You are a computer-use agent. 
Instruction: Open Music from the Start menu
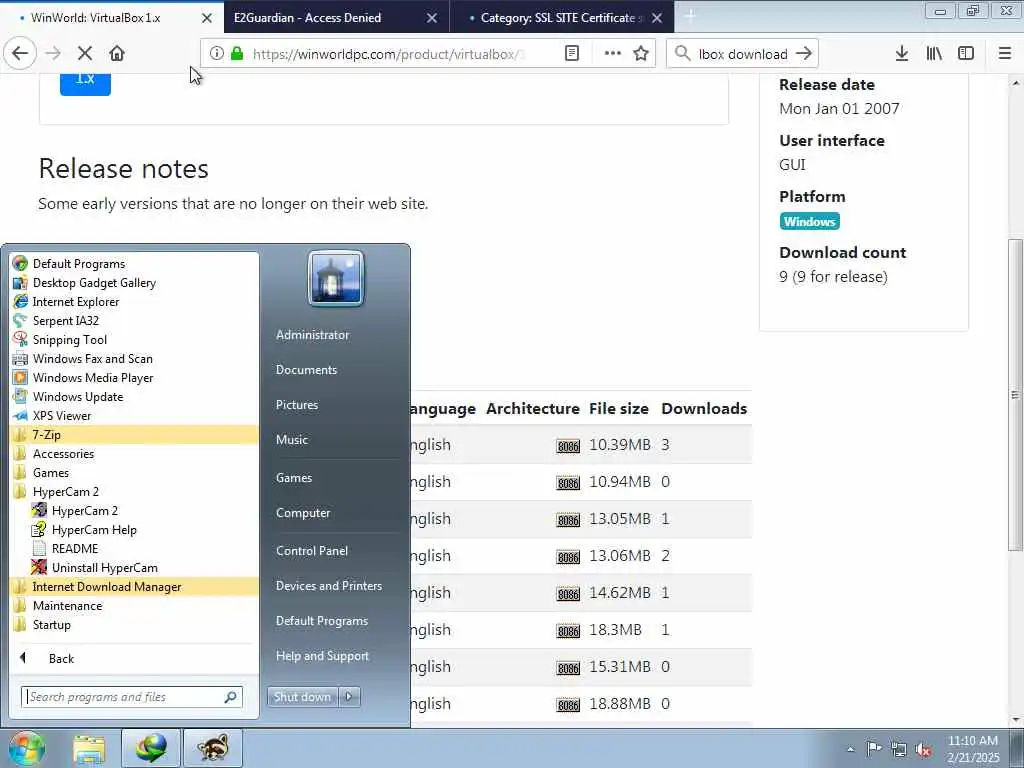tap(291, 440)
